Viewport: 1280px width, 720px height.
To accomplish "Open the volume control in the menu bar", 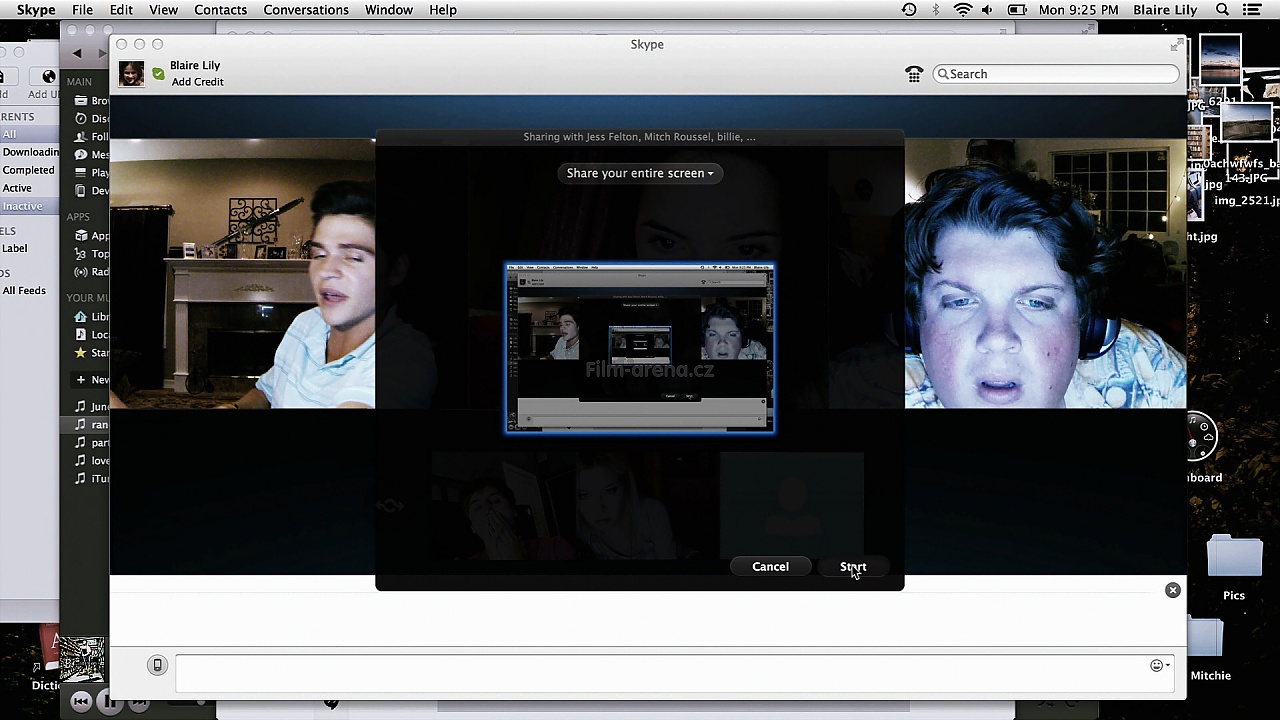I will [988, 10].
